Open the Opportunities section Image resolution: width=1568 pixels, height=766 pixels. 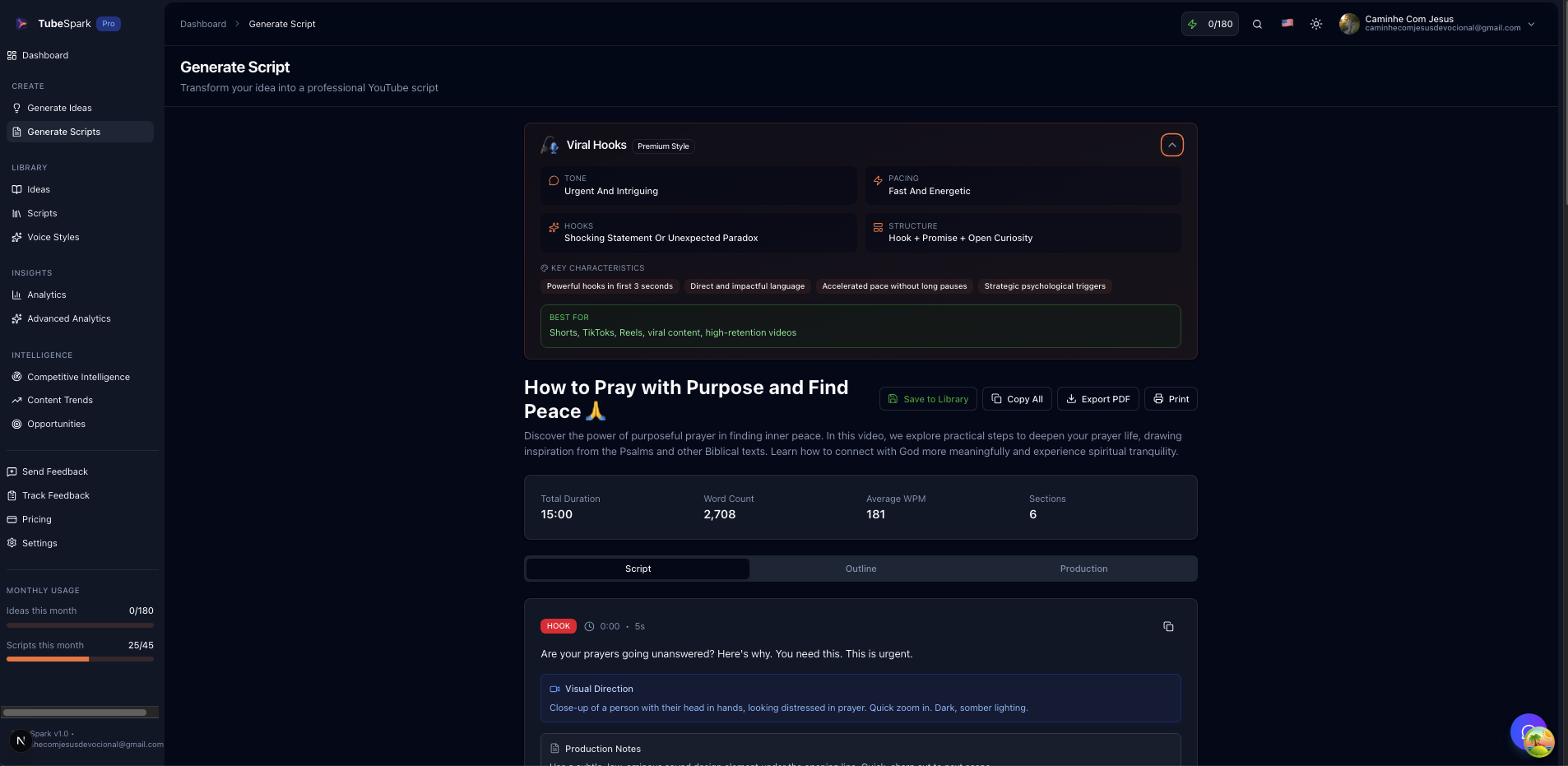coord(56,424)
